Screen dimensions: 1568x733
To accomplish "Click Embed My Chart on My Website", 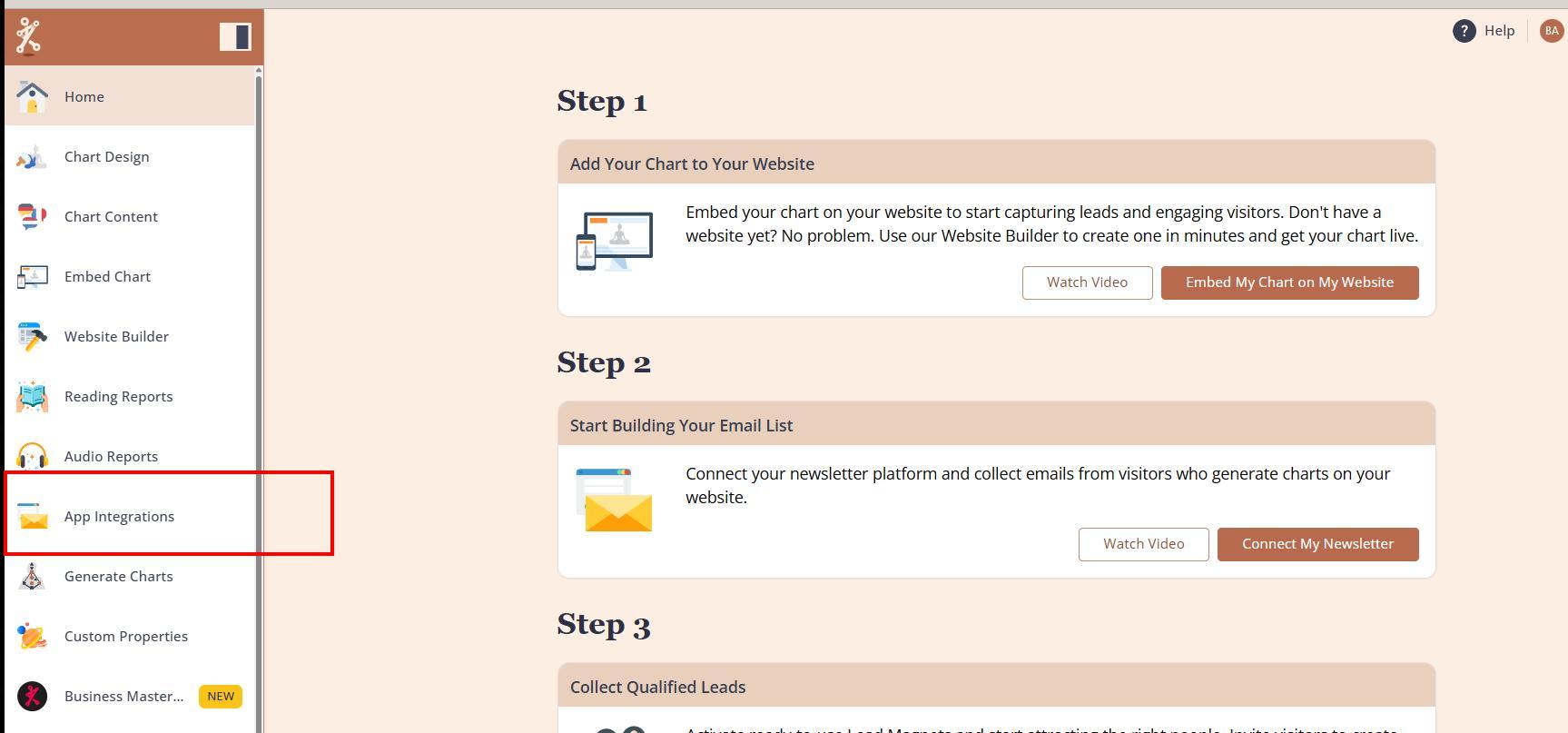I will [x=1288, y=282].
